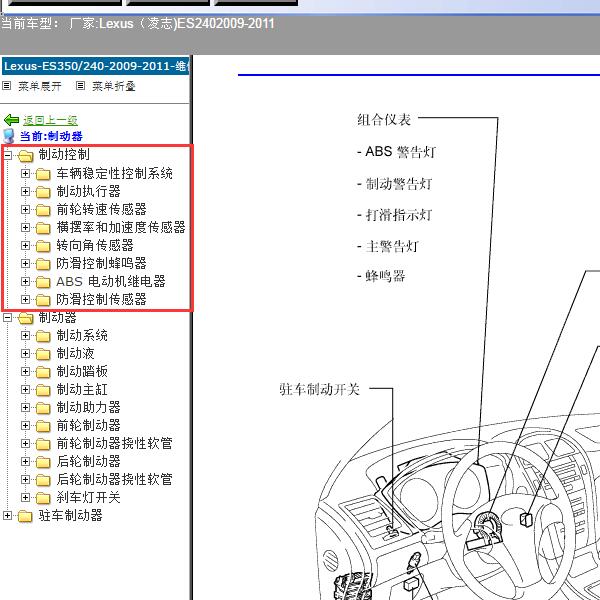The image size is (600, 600).
Task: Select the 制动执行器 label
Action: pos(88,191)
